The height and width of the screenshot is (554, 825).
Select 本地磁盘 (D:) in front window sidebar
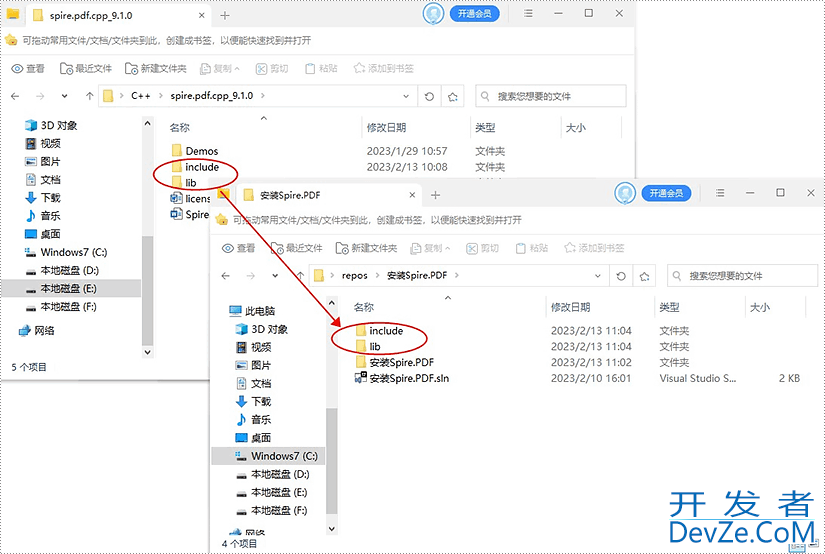coord(273,474)
